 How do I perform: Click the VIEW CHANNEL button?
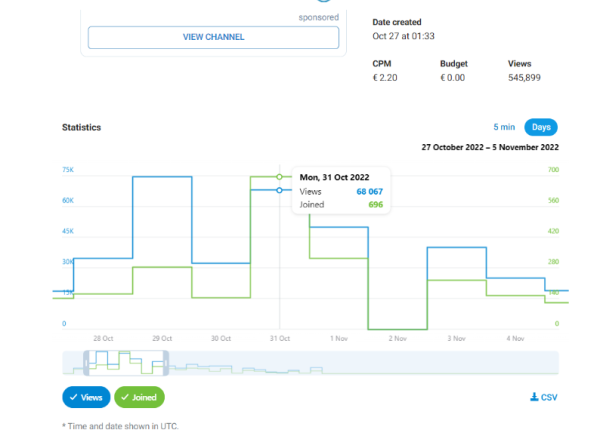point(213,37)
